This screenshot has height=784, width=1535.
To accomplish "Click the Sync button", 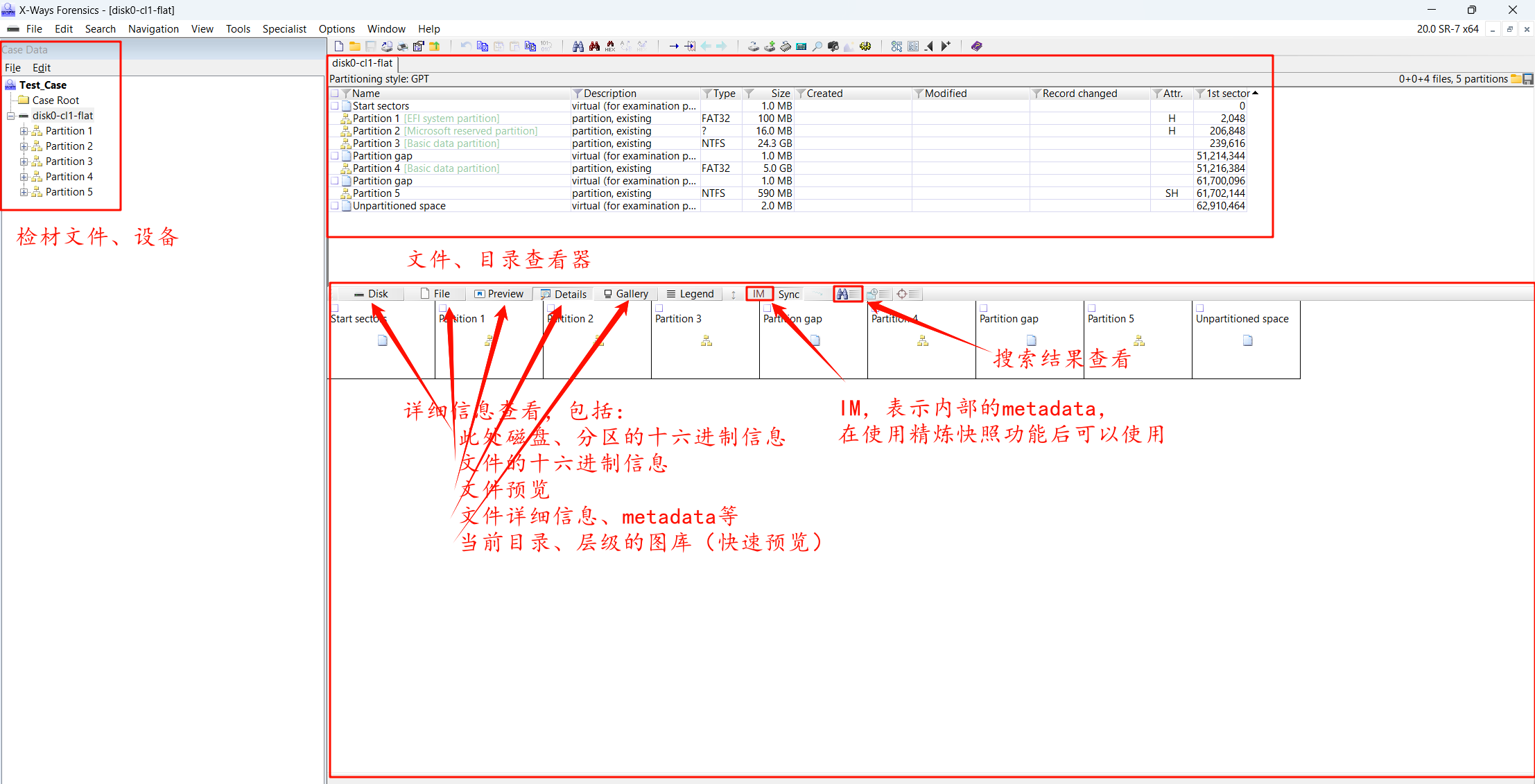I will (789, 295).
